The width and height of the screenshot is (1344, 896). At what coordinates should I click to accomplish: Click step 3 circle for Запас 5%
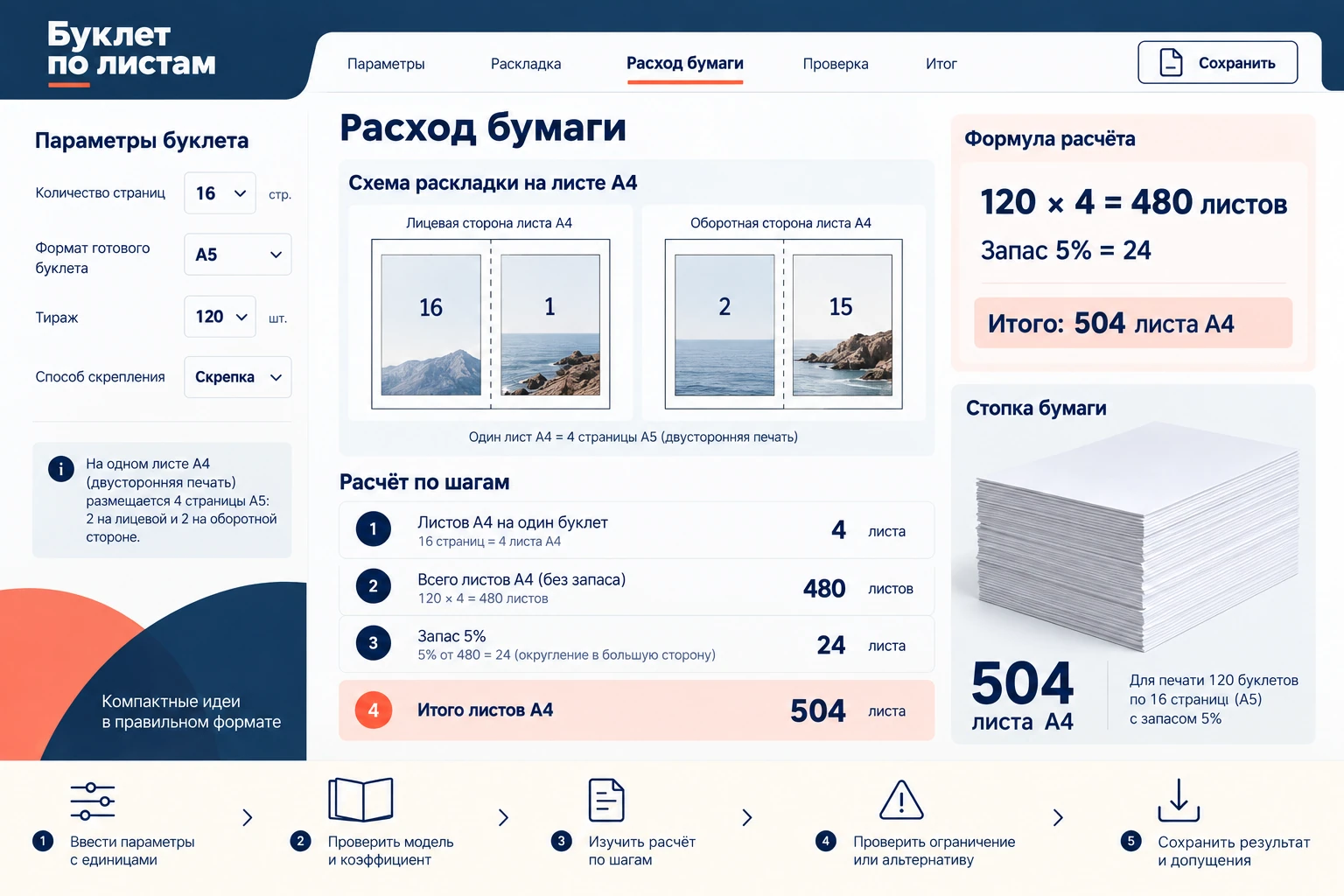tap(374, 643)
